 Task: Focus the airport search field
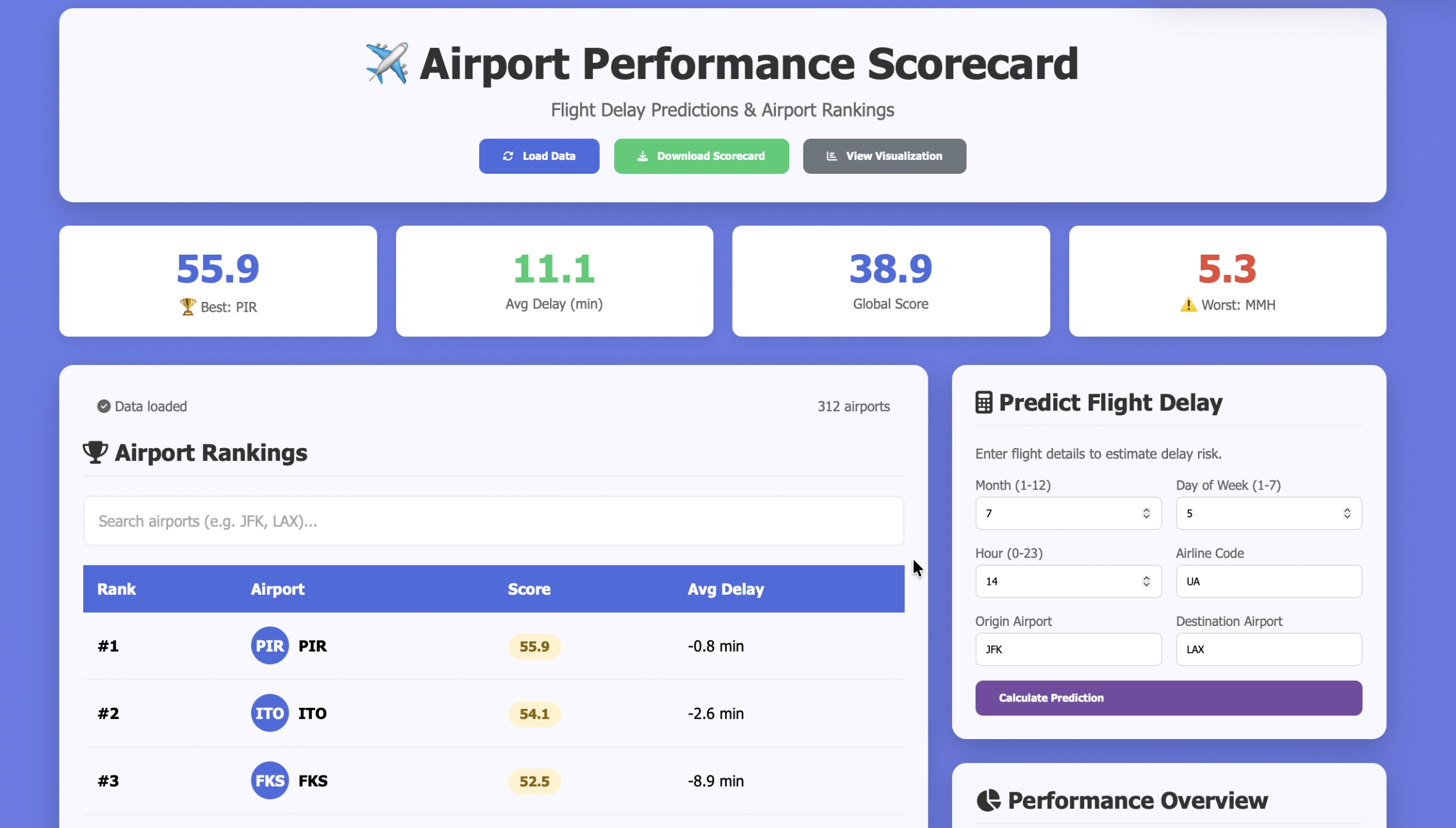pyautogui.click(x=494, y=521)
